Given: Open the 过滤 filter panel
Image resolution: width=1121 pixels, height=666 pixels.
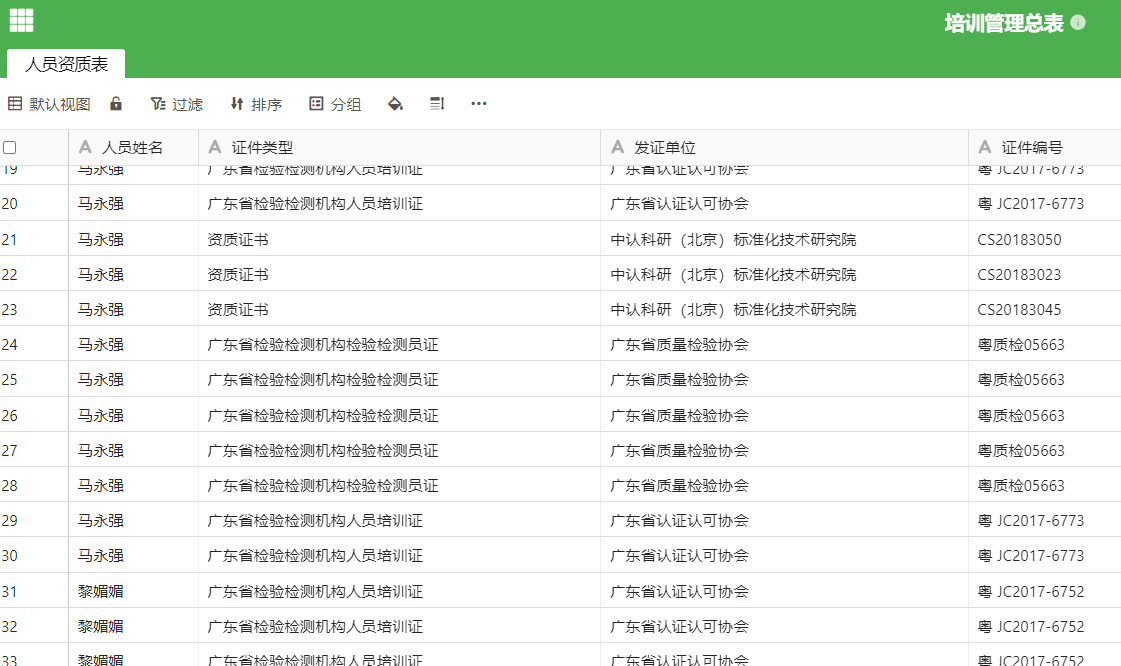Looking at the screenshot, I should click(x=177, y=104).
